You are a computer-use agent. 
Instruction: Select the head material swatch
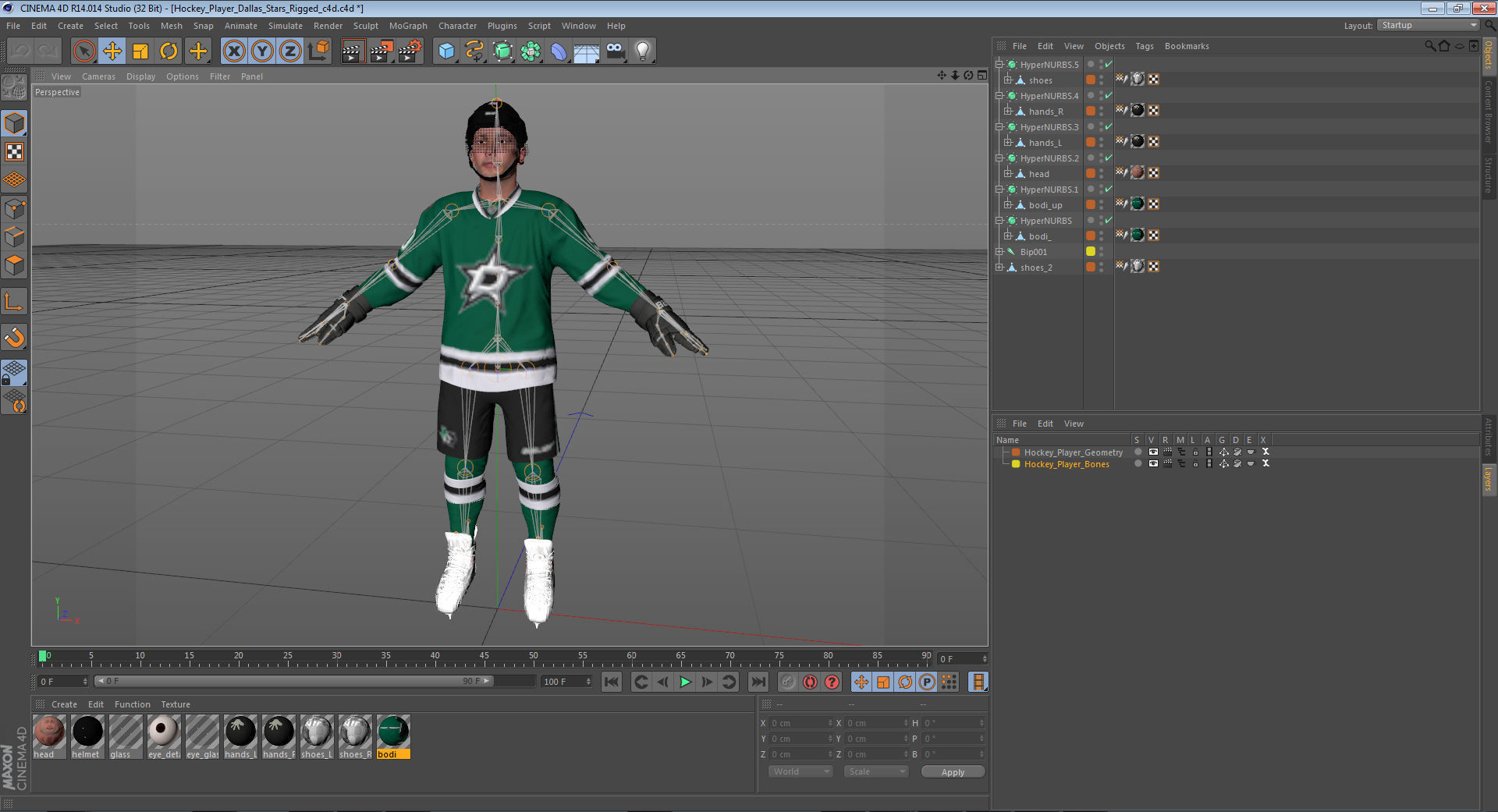(x=49, y=736)
